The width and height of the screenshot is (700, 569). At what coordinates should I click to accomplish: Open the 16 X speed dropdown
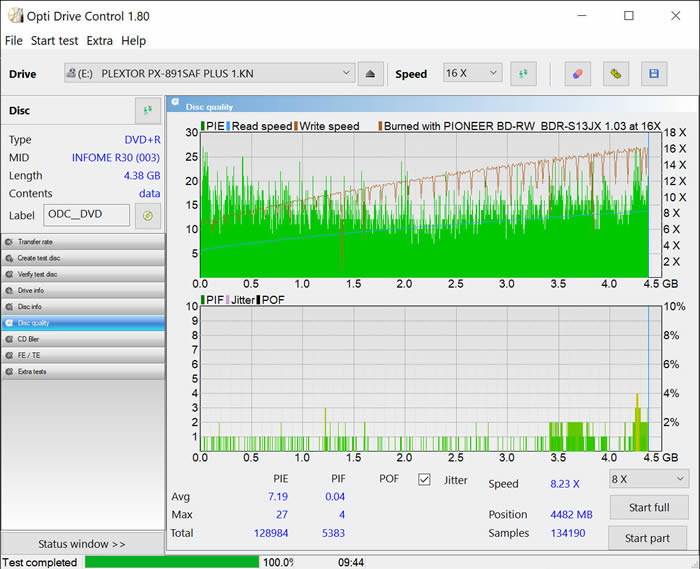(472, 73)
